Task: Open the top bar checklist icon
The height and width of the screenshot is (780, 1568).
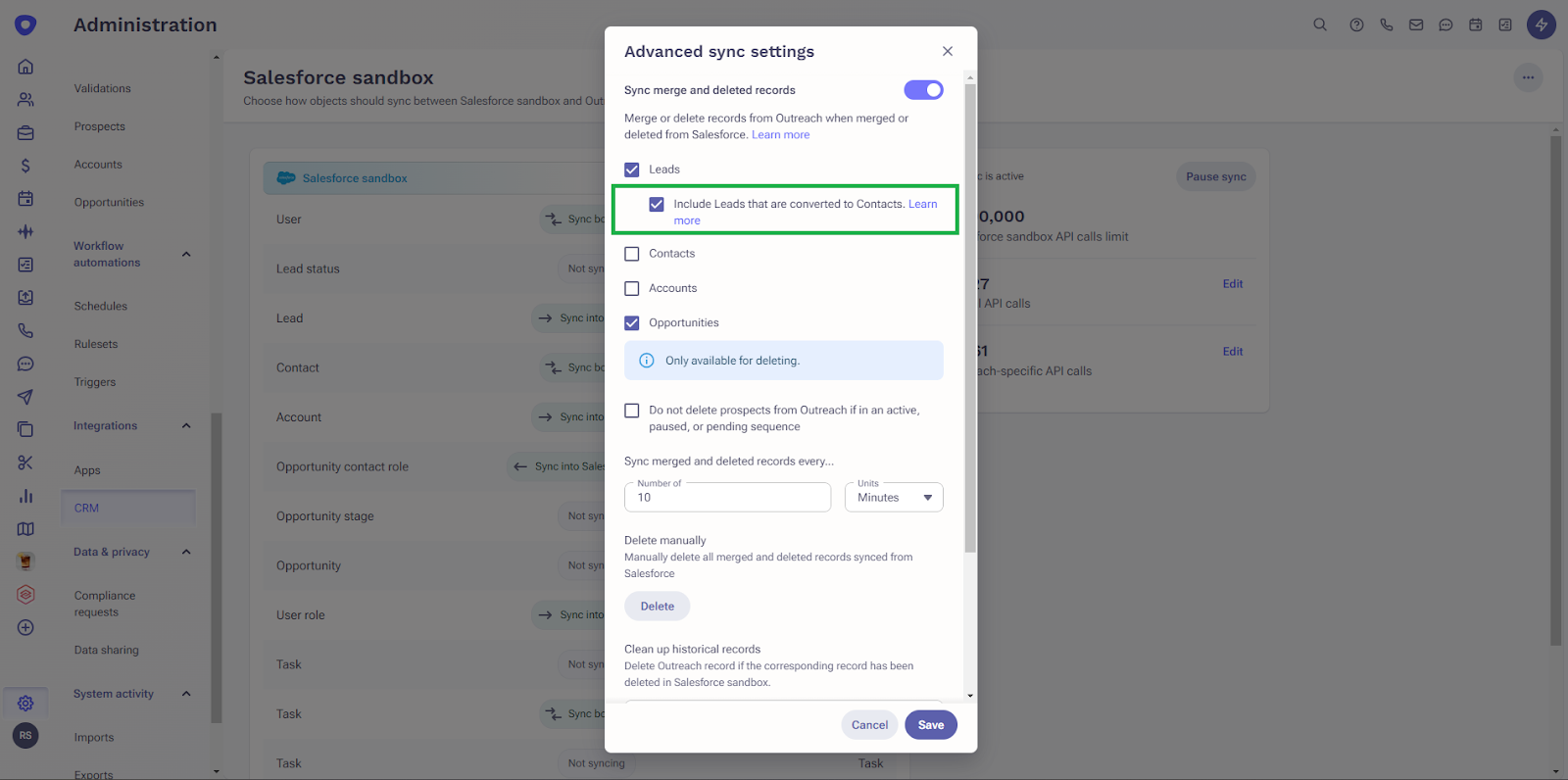Action: tap(1505, 24)
